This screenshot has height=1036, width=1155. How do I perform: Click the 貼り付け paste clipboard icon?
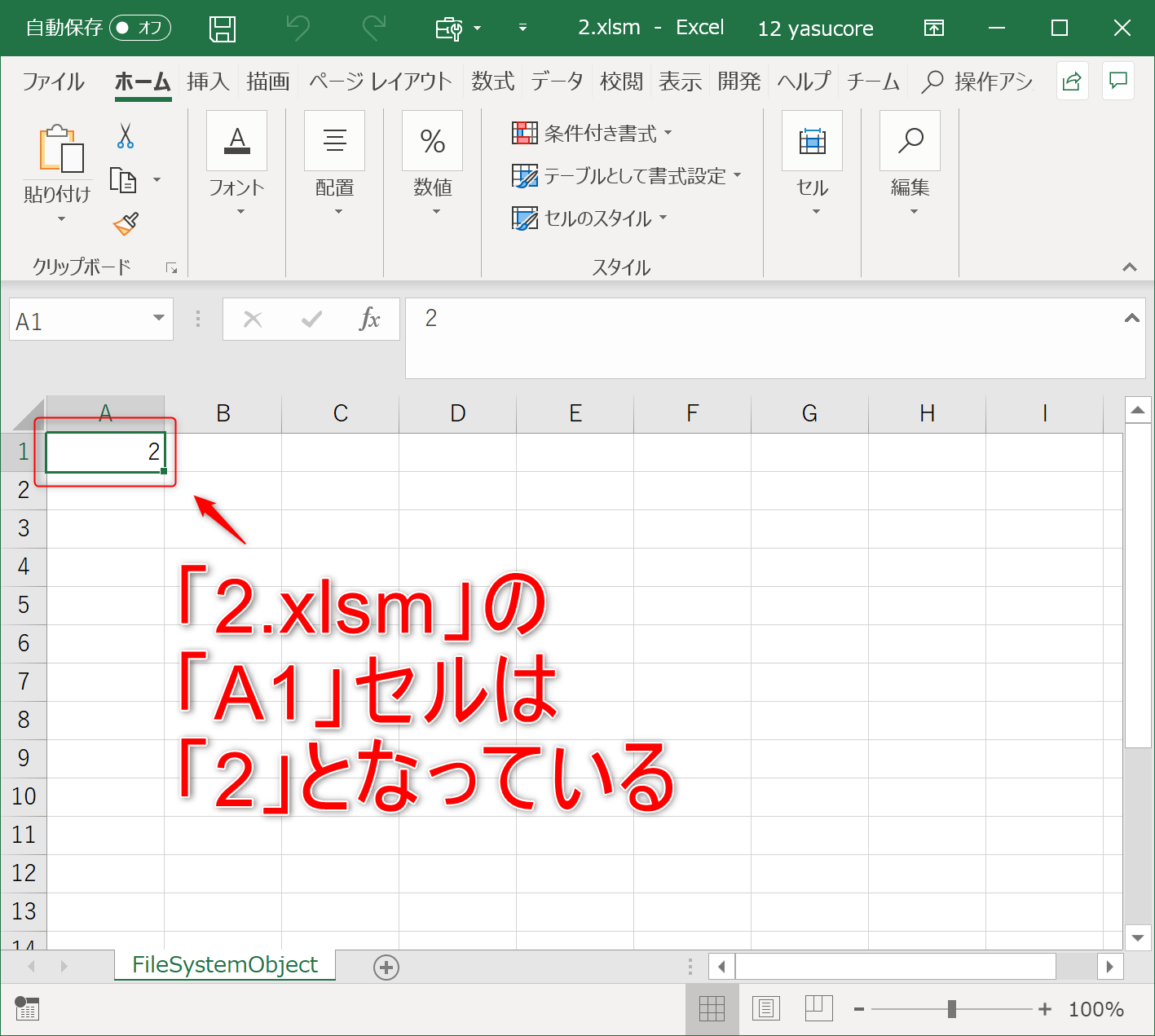[x=61, y=148]
